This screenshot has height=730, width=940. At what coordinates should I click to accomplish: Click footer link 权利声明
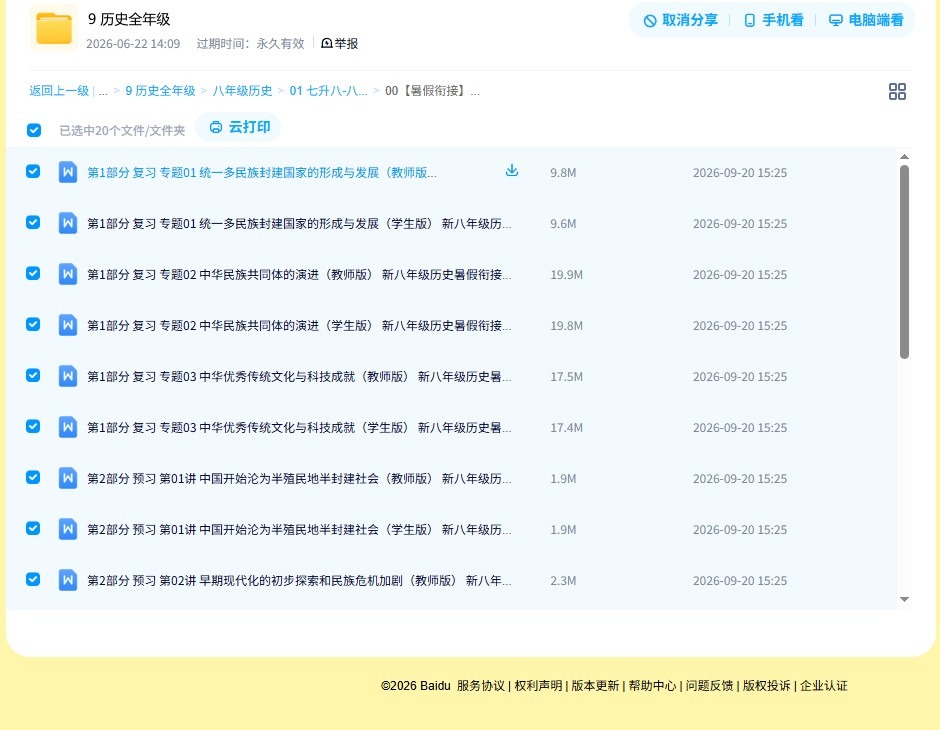538,686
